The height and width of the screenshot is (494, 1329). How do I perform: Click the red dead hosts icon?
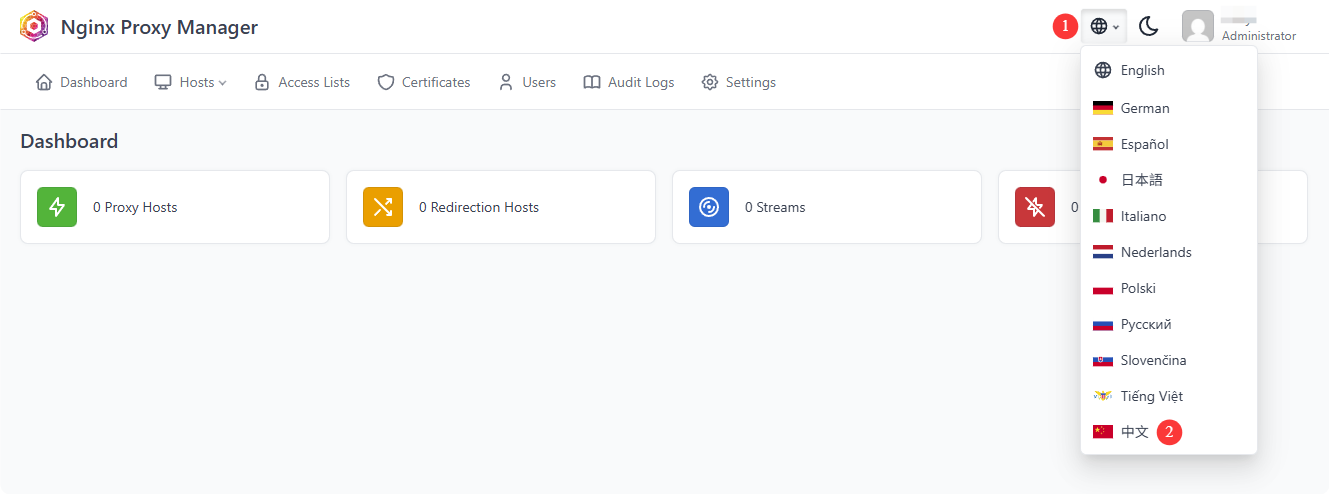(1035, 207)
